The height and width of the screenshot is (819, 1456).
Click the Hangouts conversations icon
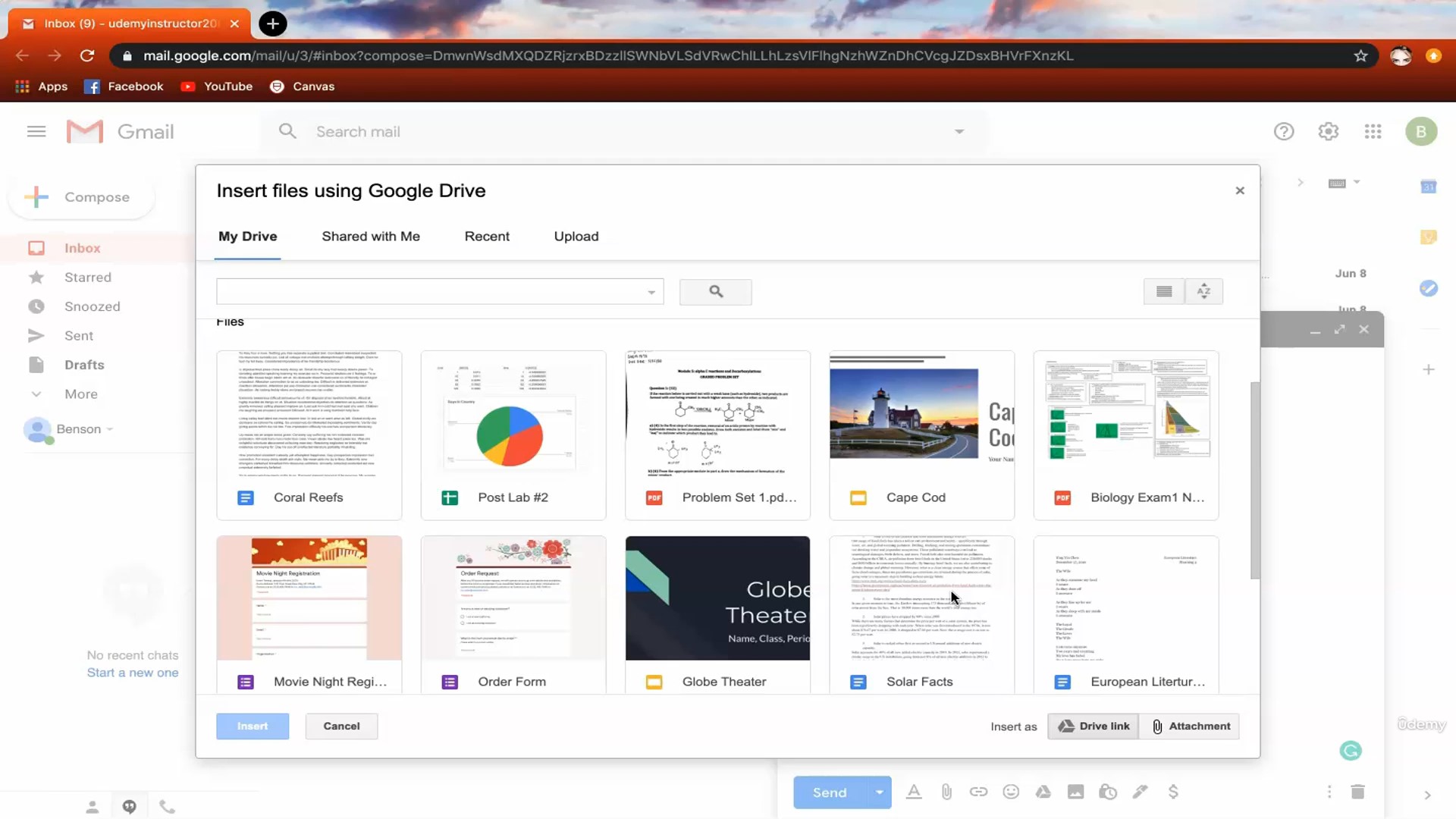point(130,807)
